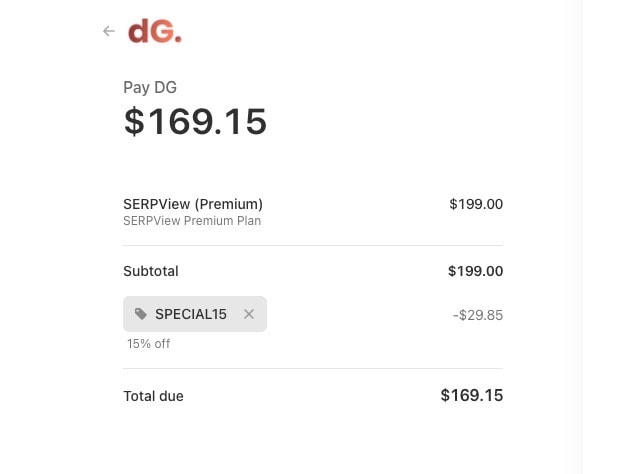Click the $199.00 product price

pos(476,204)
